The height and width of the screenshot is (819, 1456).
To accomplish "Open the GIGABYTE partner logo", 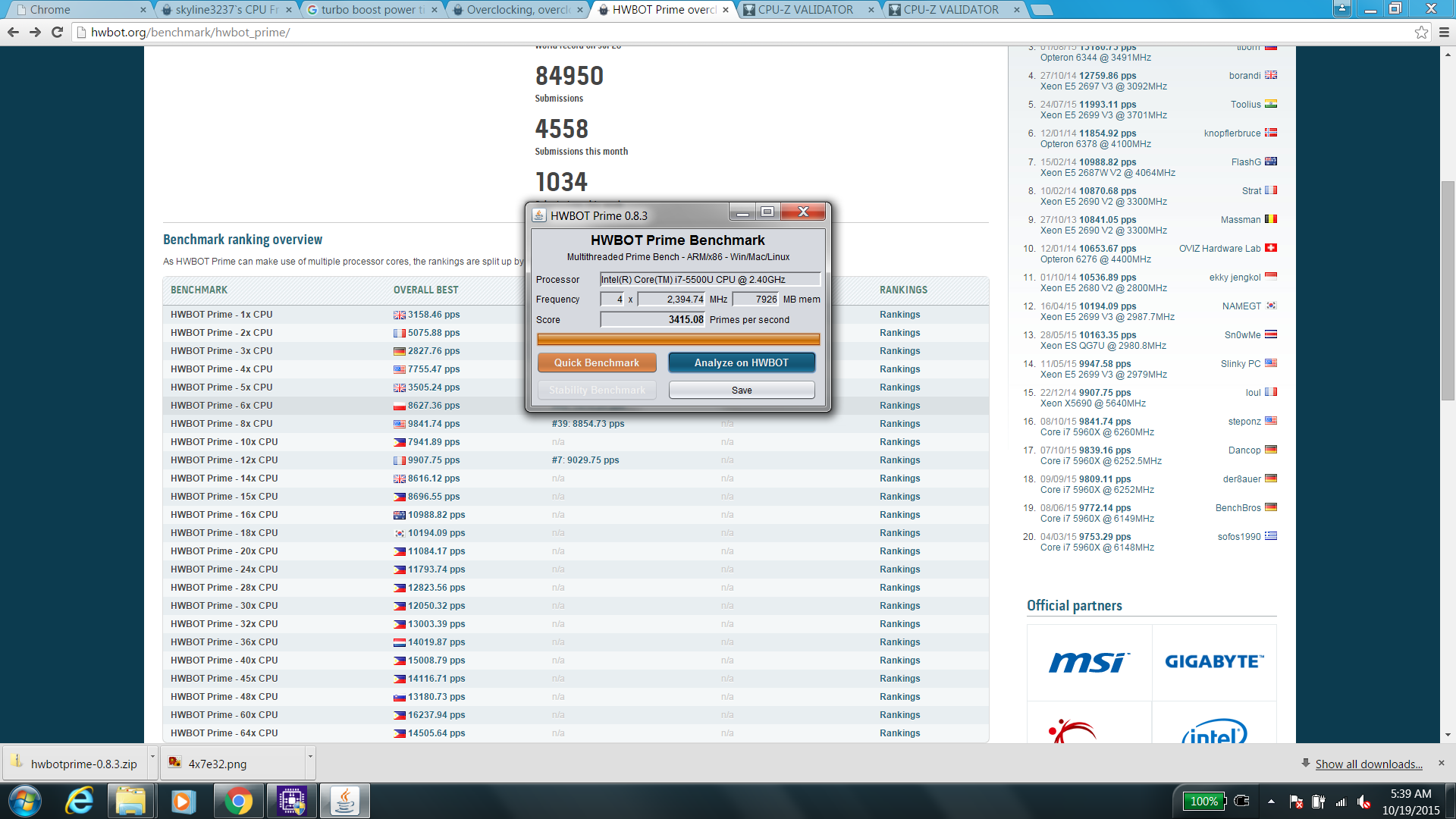I will pyautogui.click(x=1214, y=662).
